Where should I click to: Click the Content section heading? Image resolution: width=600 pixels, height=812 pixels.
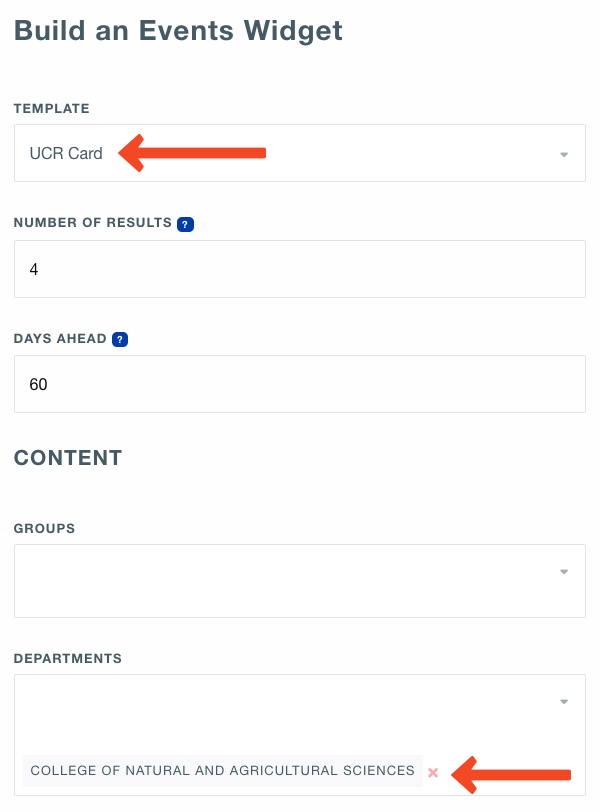(68, 458)
